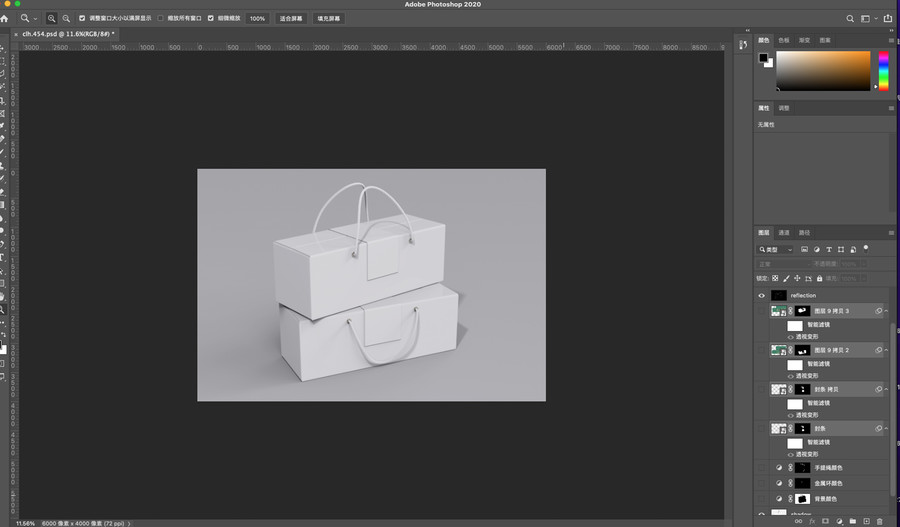Click the foreground color swatch in Color panel
The width and height of the screenshot is (900, 527).
coord(763,57)
